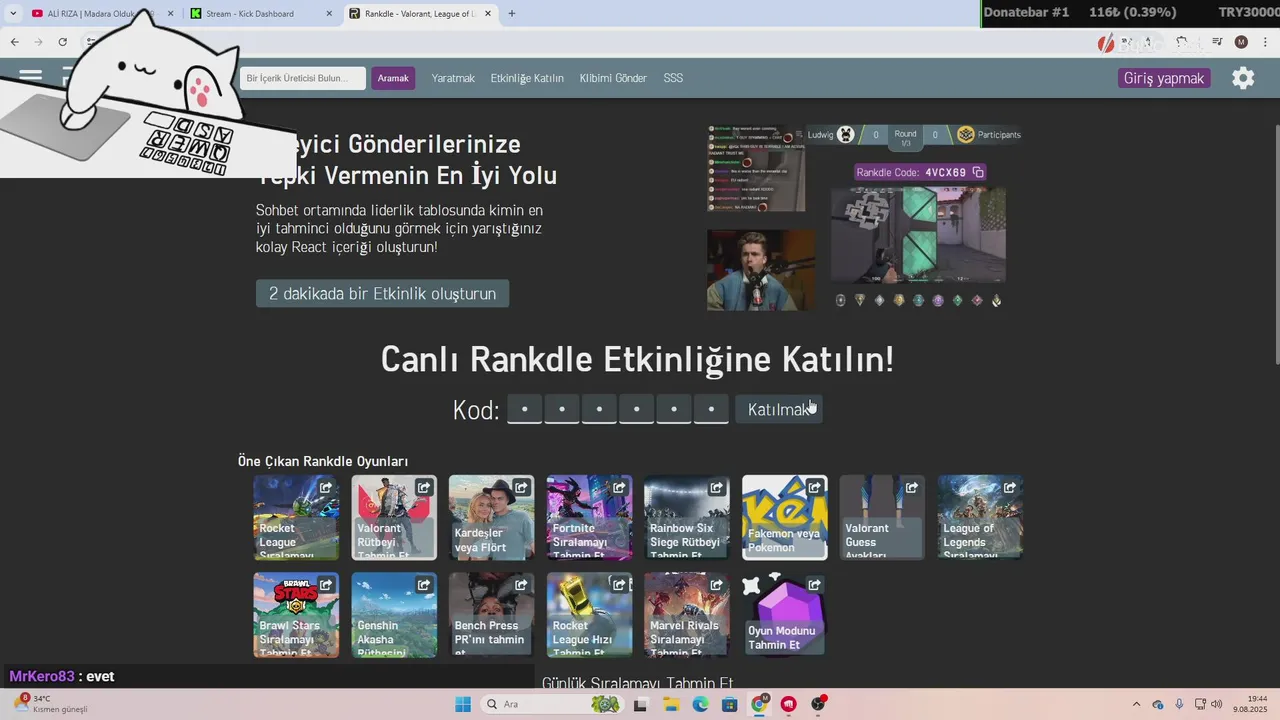
Task: Open the Windows Start menu
Action: [x=463, y=704]
